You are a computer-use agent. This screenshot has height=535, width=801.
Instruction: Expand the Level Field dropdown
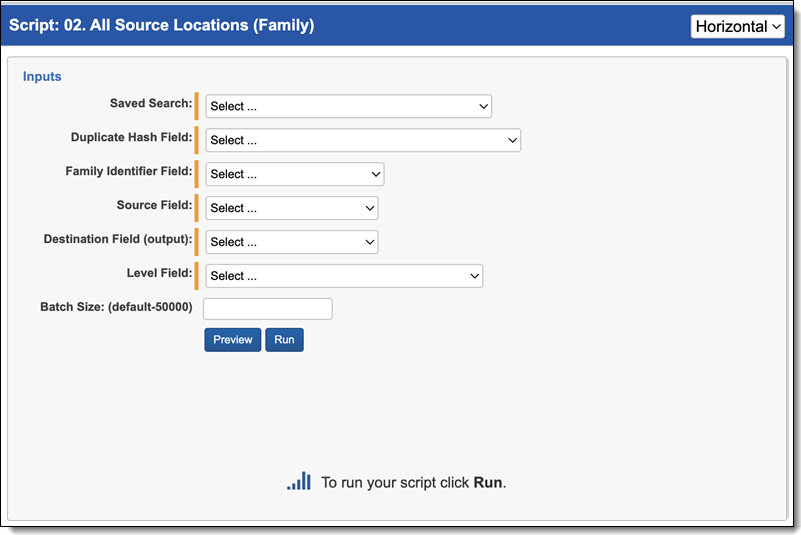click(344, 276)
